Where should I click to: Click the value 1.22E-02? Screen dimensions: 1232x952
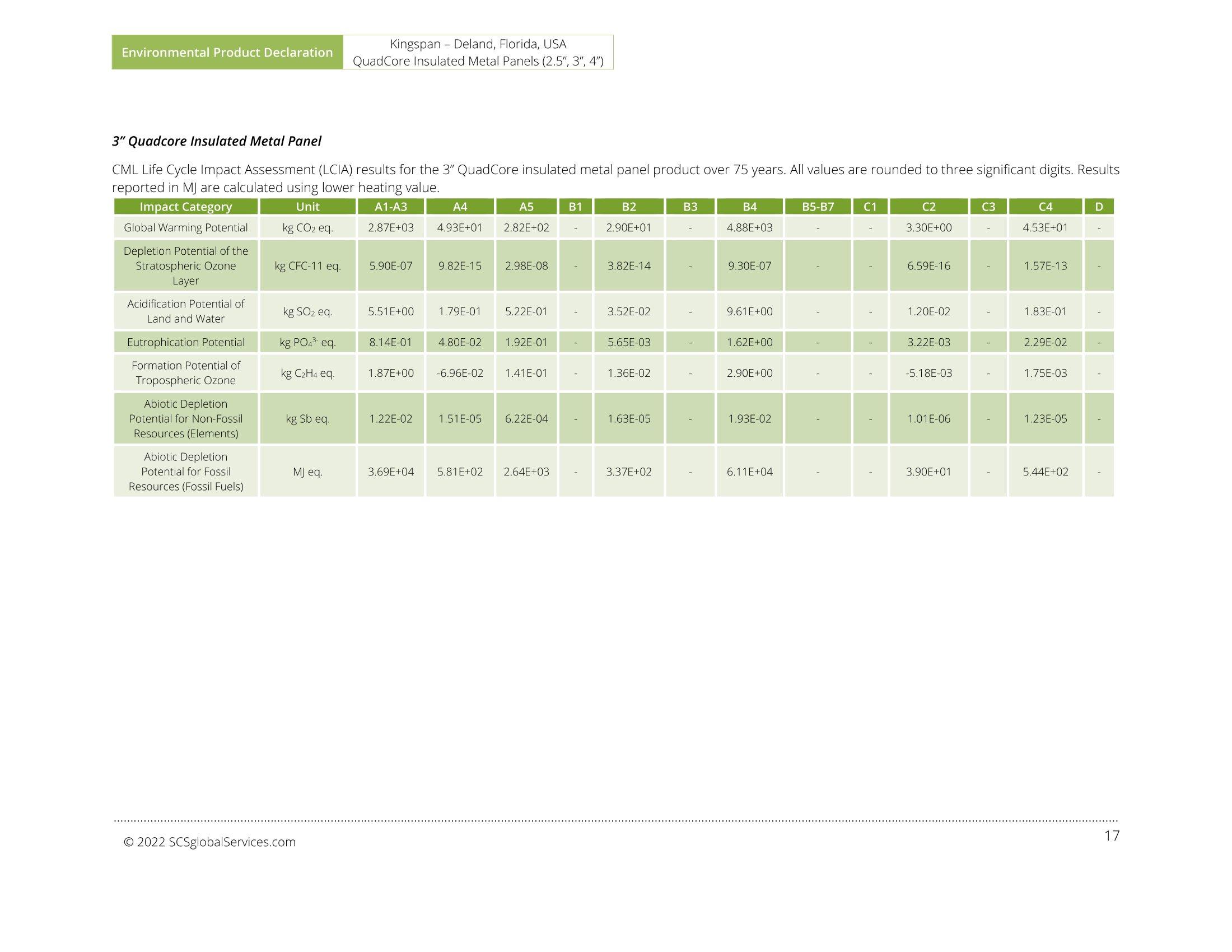click(391, 418)
